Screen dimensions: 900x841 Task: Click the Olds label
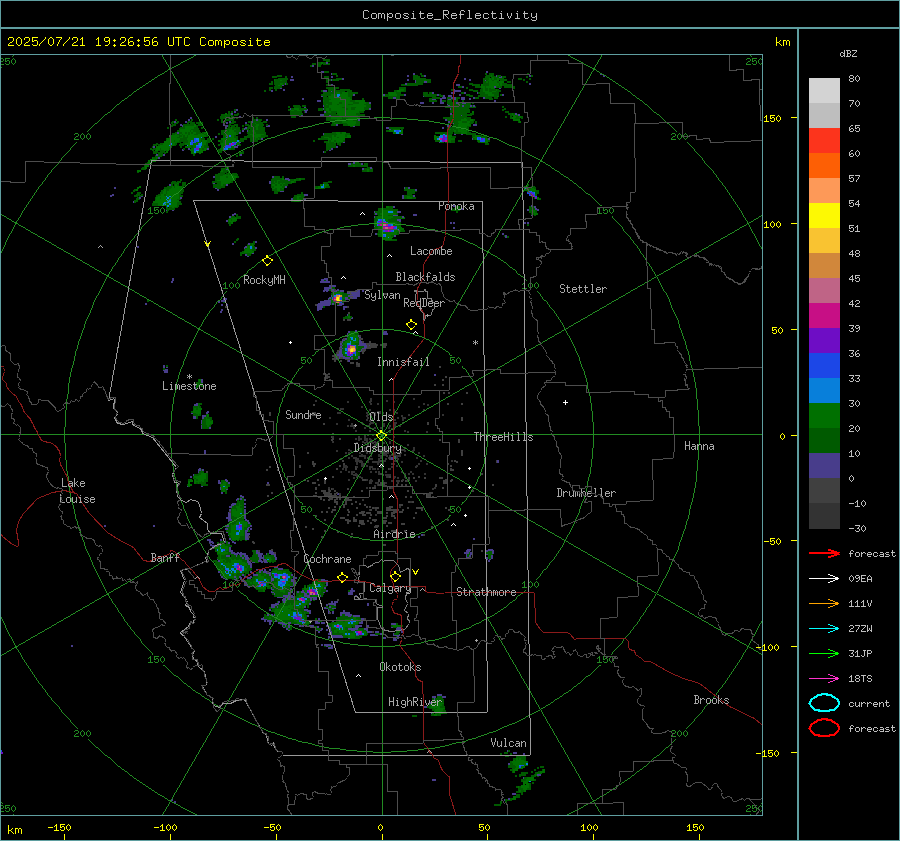(381, 417)
